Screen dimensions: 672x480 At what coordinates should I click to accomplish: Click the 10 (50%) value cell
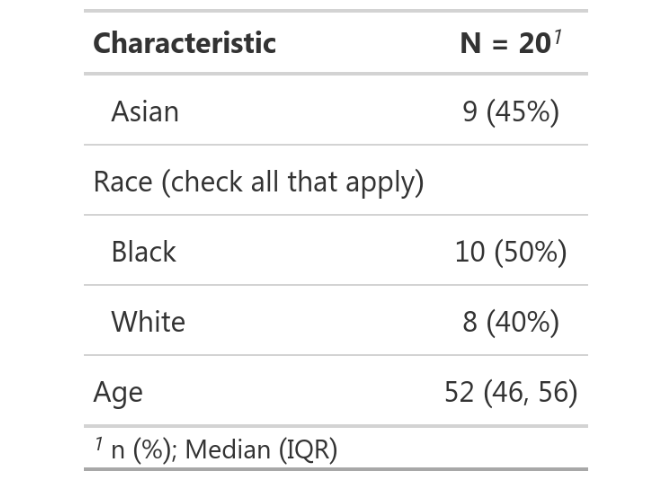coord(511,252)
